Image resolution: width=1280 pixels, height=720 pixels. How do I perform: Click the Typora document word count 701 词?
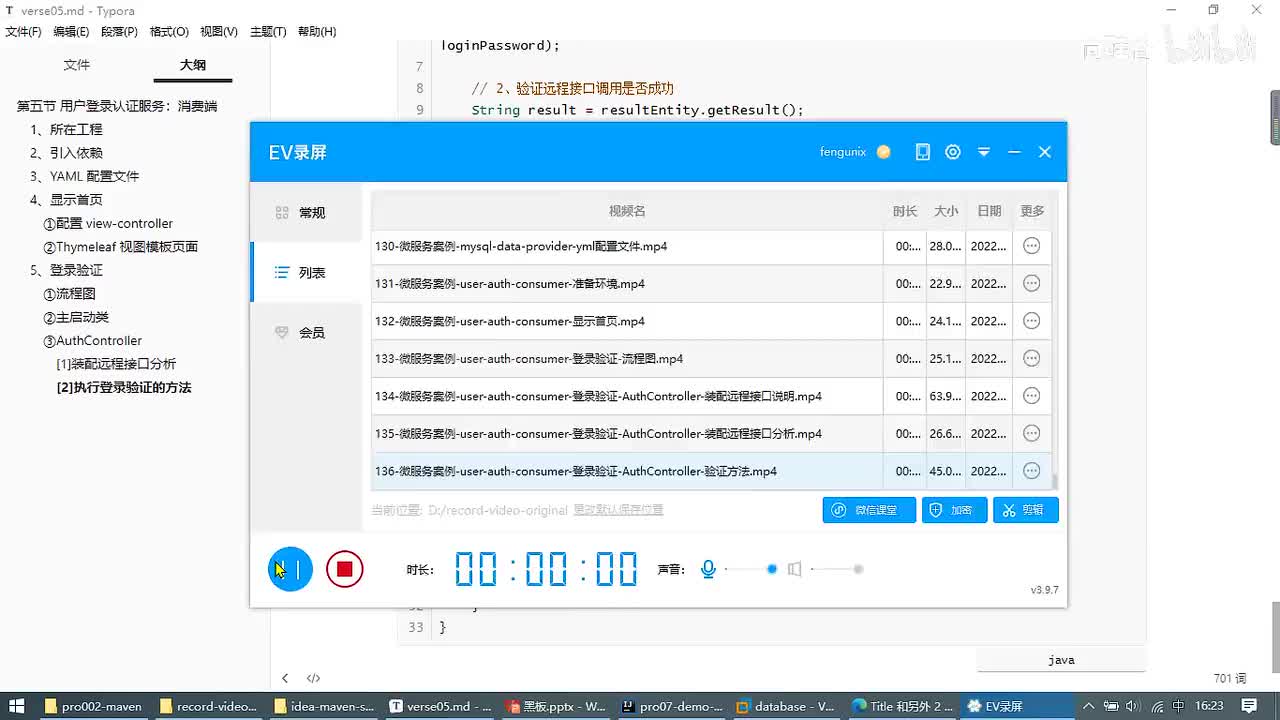click(x=1230, y=678)
